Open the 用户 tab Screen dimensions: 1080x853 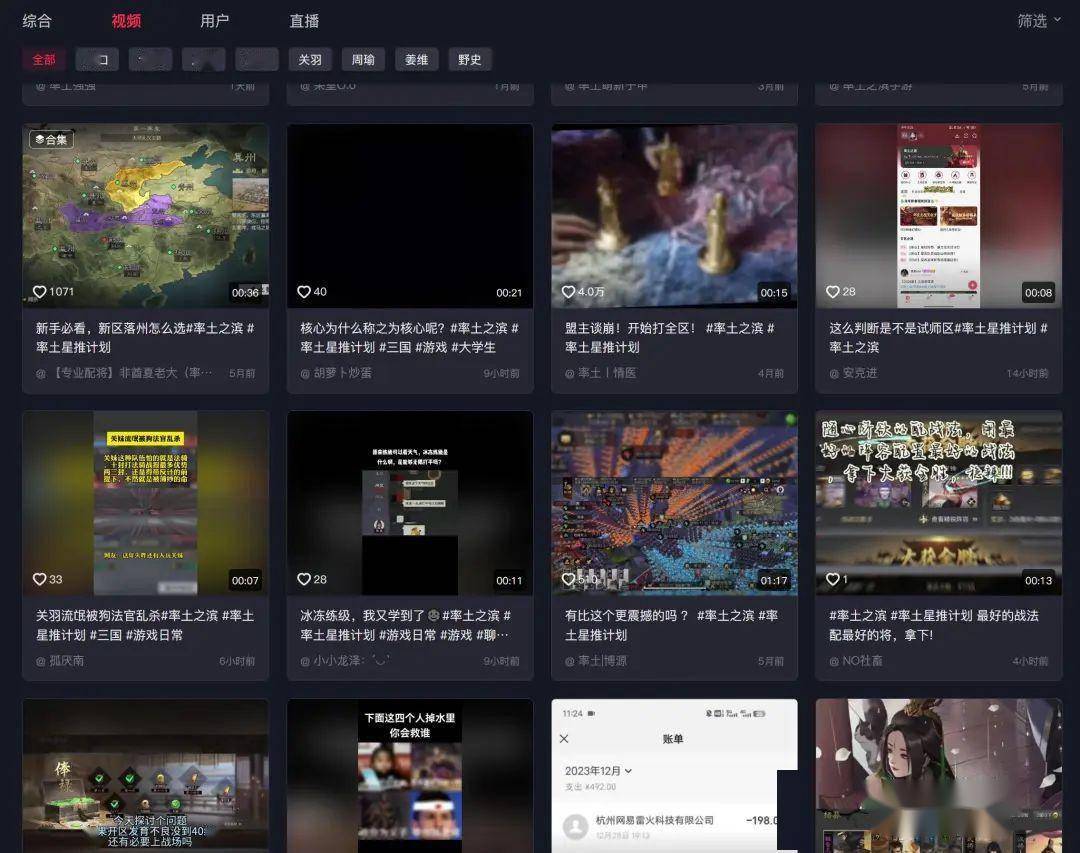[214, 21]
